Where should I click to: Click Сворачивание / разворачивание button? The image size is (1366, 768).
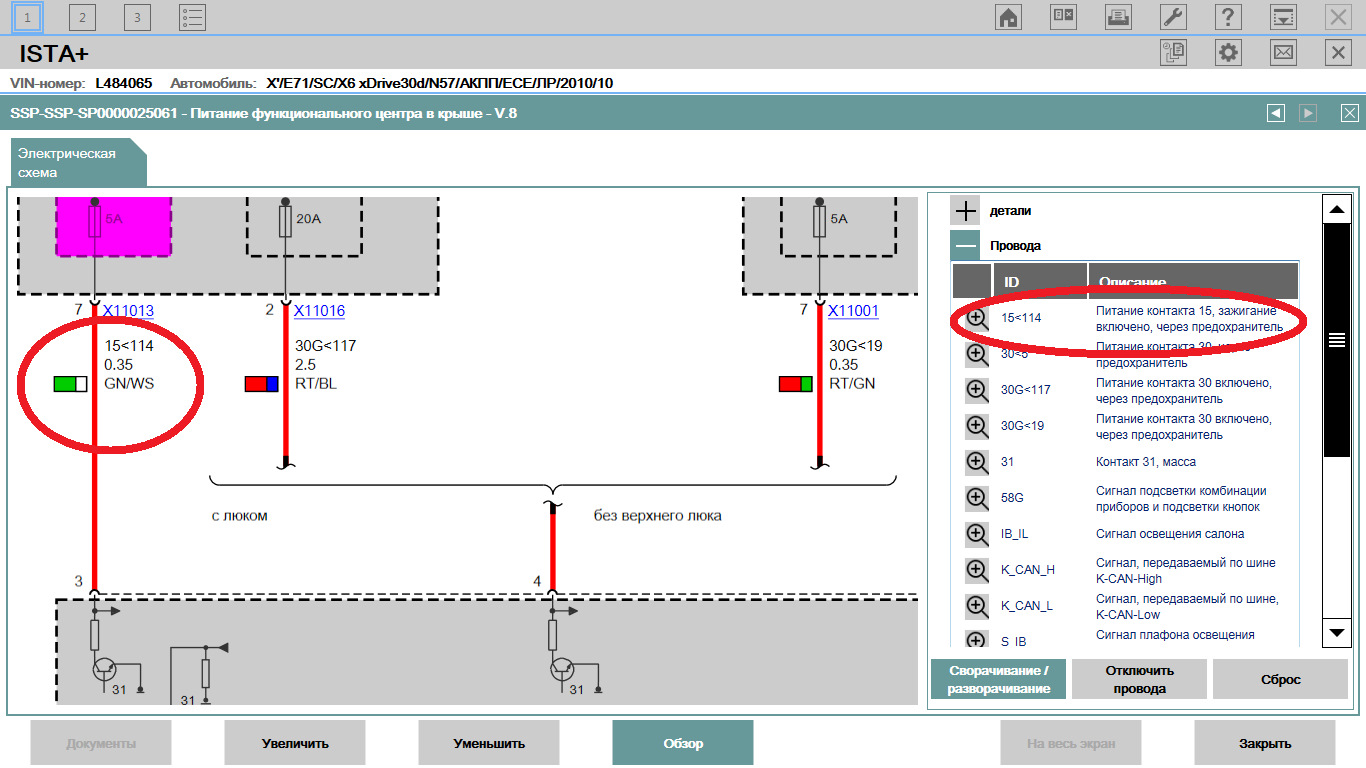pos(998,680)
